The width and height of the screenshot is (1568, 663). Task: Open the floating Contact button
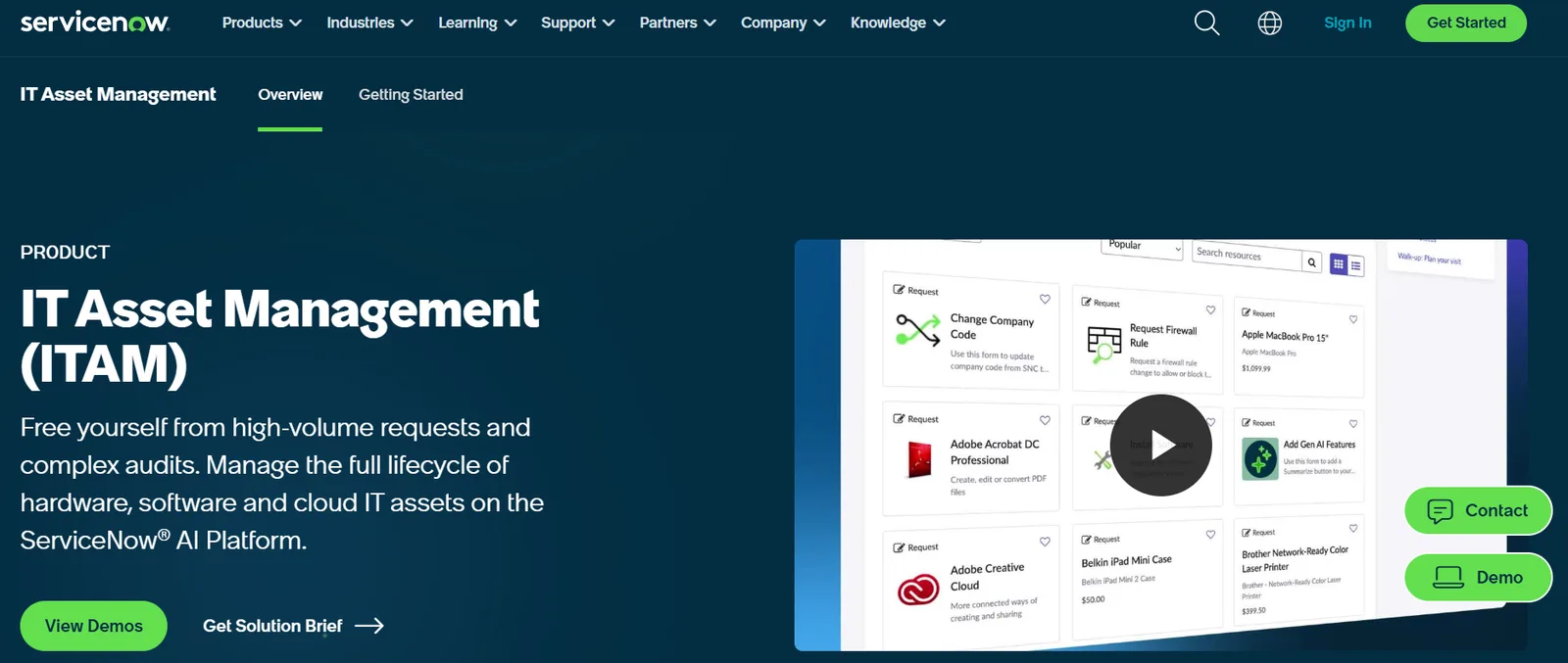[x=1478, y=510]
